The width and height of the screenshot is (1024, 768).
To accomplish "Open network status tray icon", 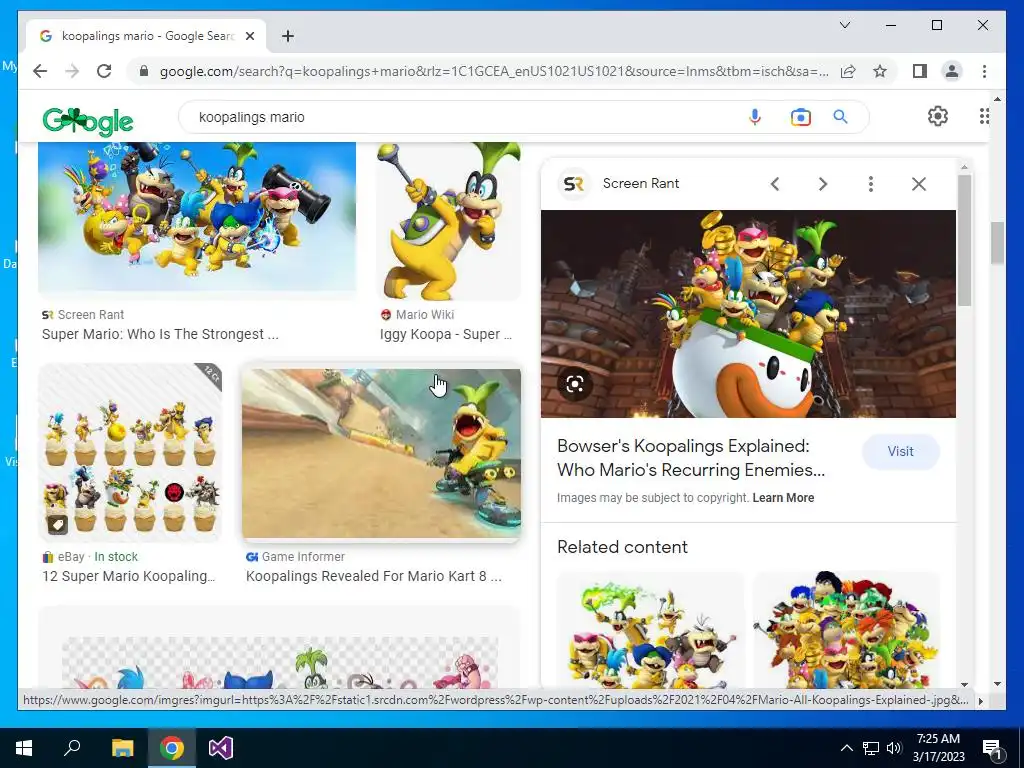I will coord(871,748).
